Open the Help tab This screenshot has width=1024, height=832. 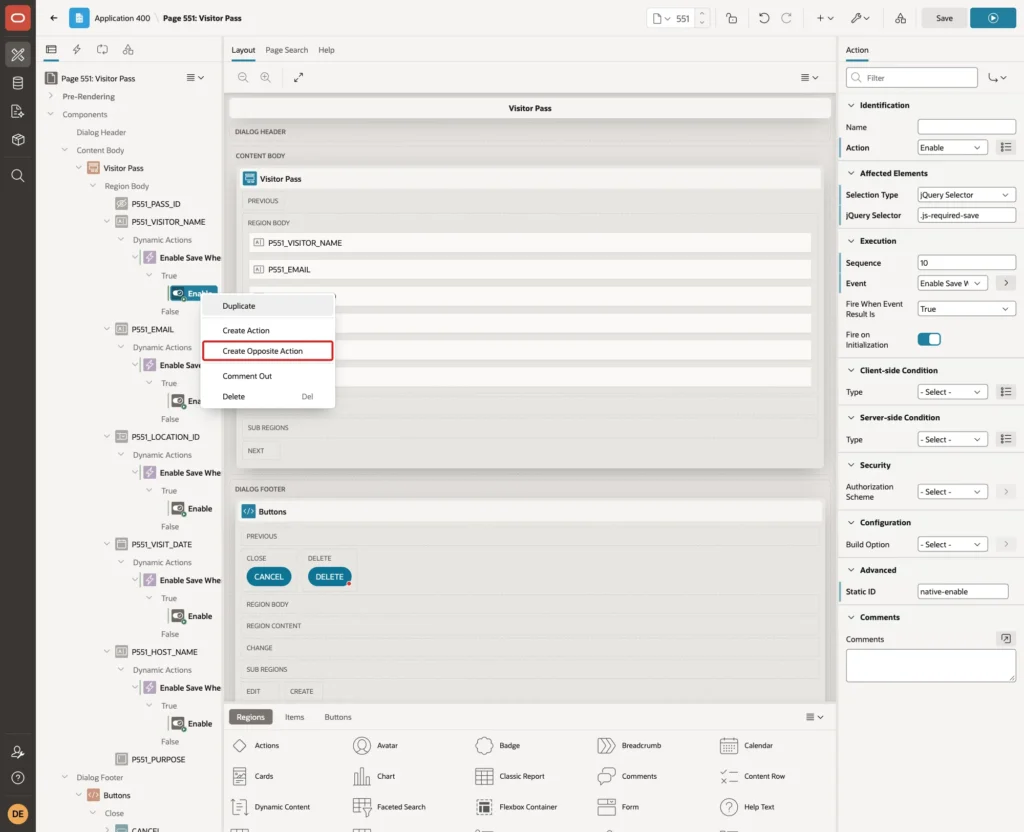pos(326,50)
